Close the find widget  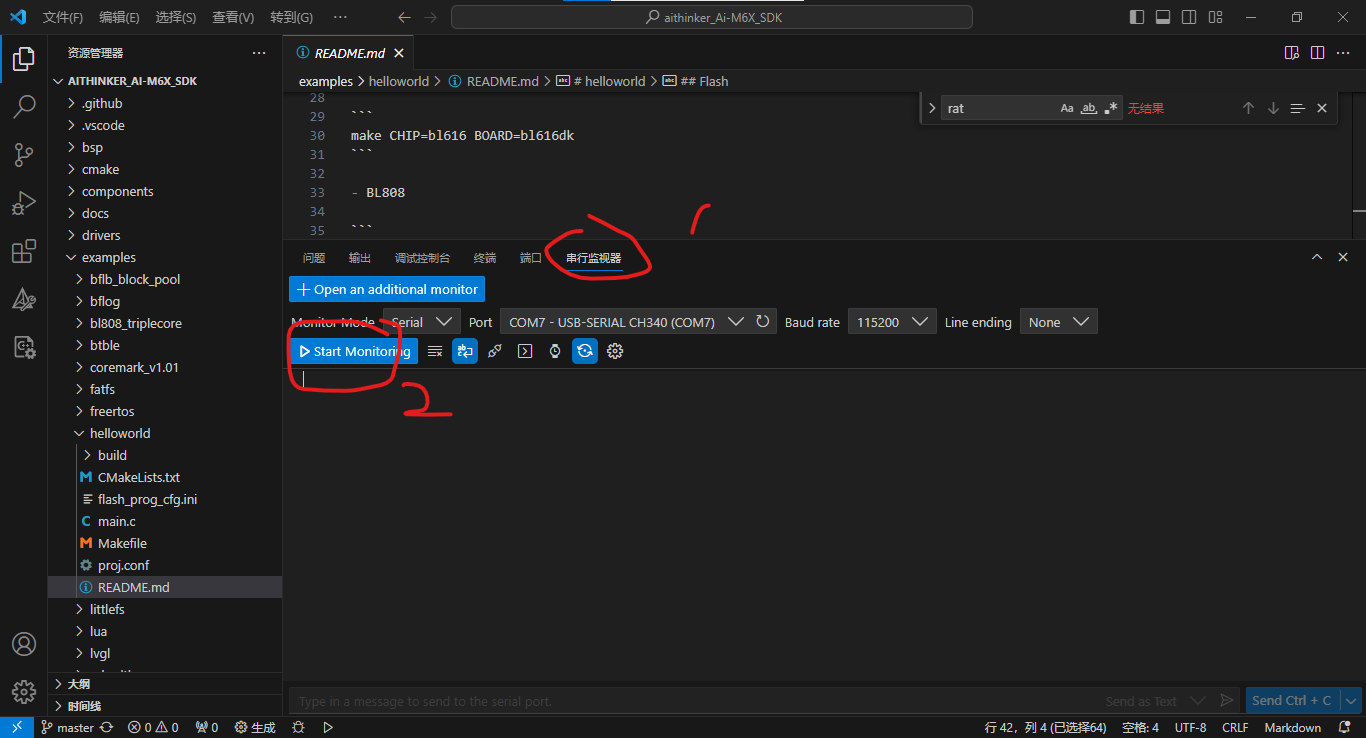click(x=1322, y=108)
